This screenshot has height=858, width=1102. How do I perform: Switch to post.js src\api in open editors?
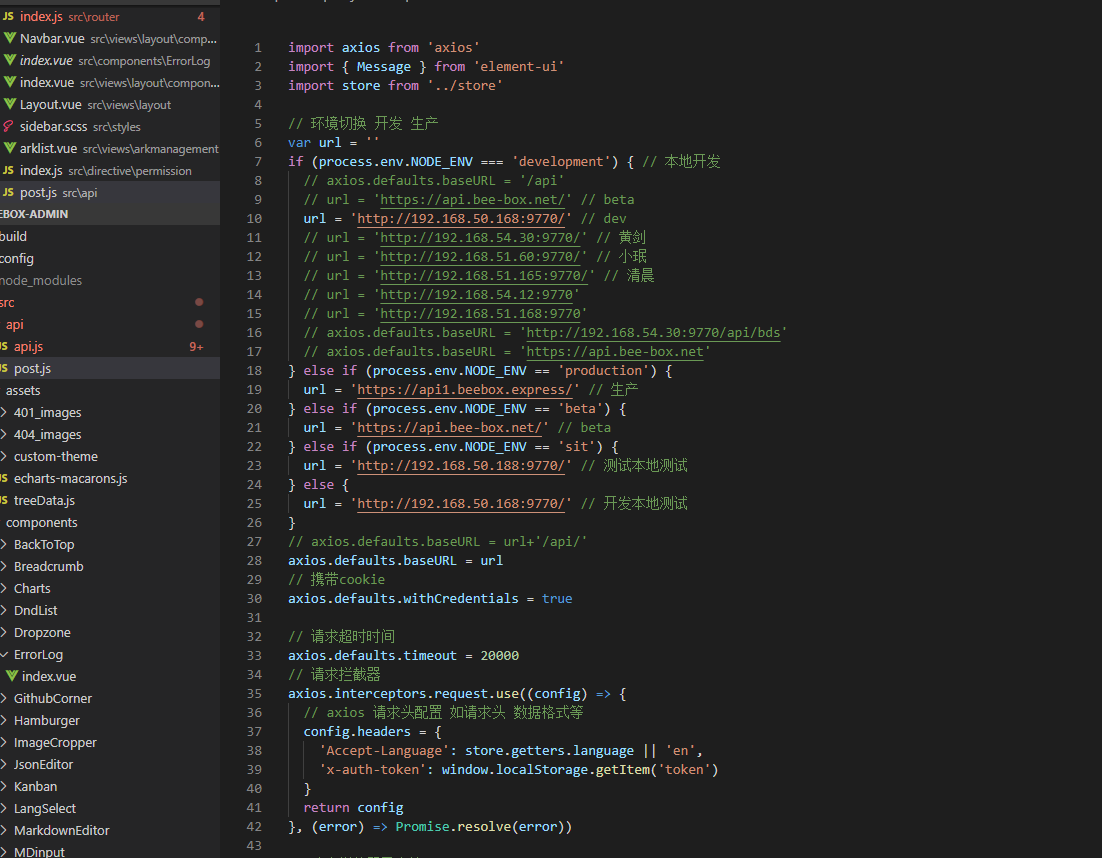[x=38, y=193]
